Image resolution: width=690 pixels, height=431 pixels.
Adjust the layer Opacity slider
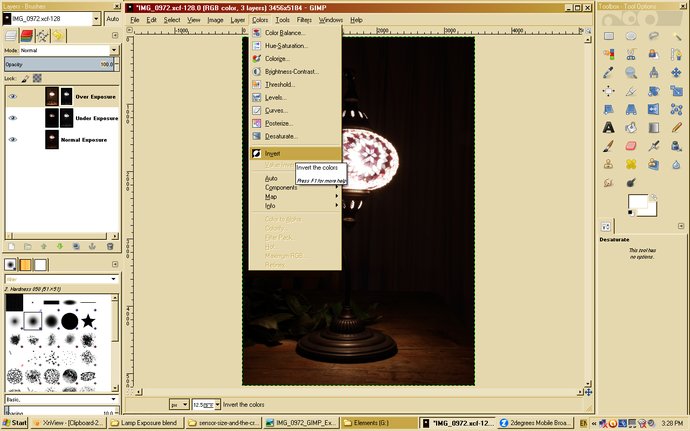[59, 64]
